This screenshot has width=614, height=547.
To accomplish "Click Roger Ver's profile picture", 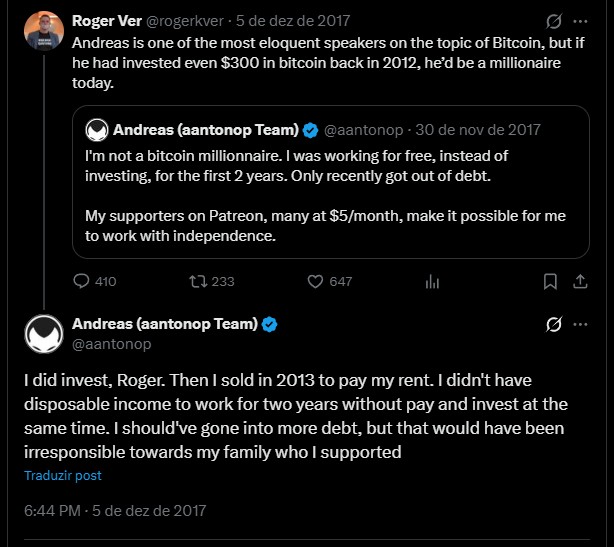I will 43,31.
